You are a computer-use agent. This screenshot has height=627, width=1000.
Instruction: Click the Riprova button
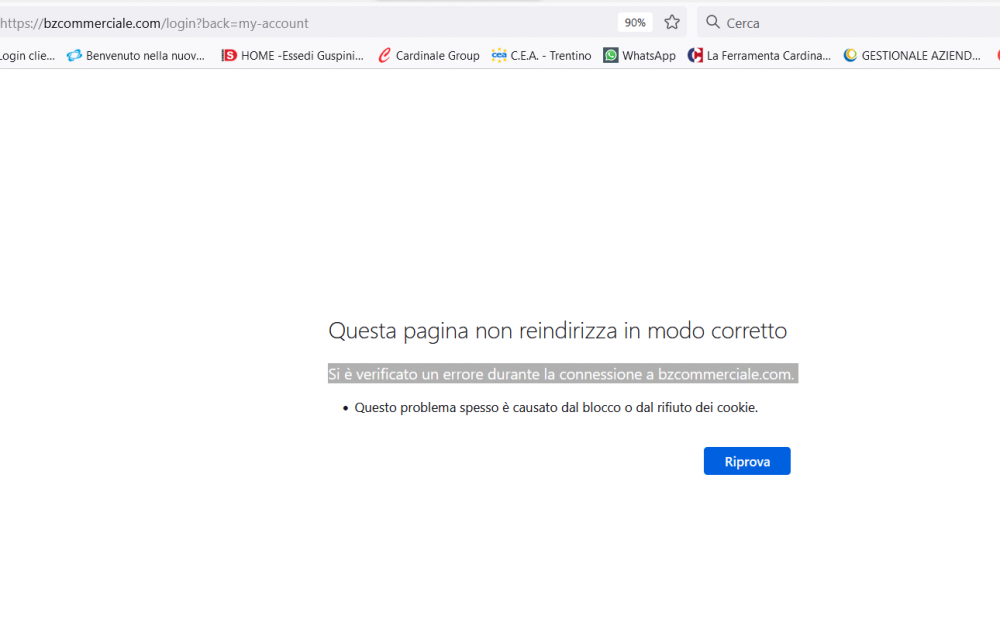tap(747, 461)
